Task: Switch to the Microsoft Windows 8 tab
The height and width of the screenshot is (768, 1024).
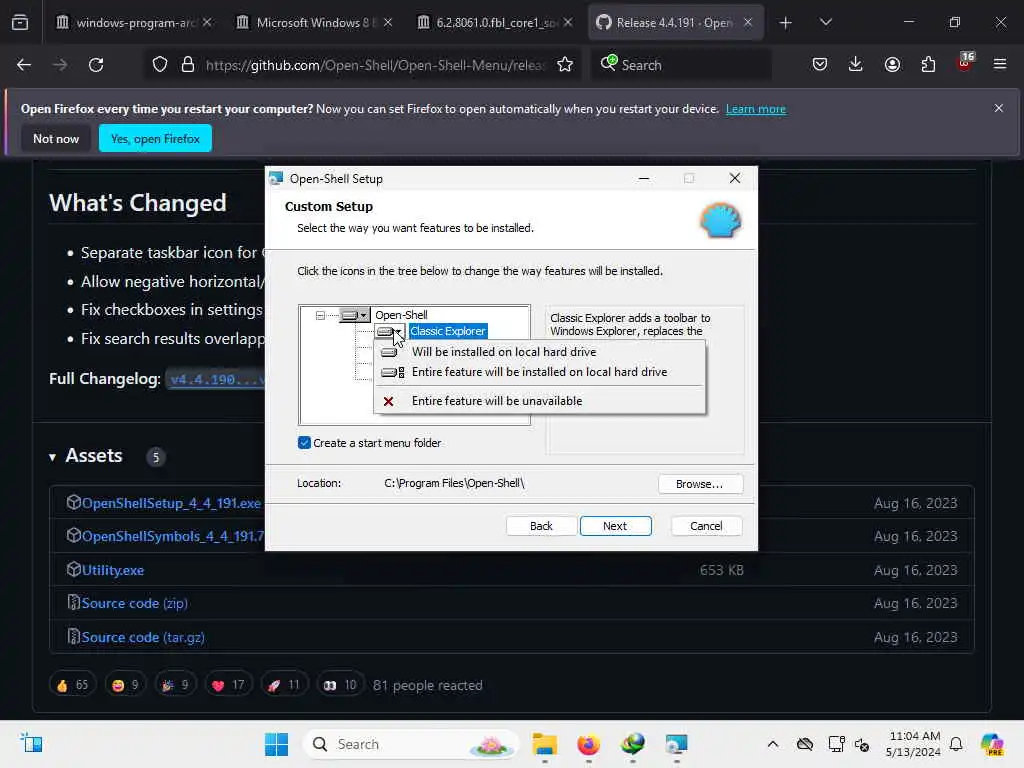Action: 315,23
